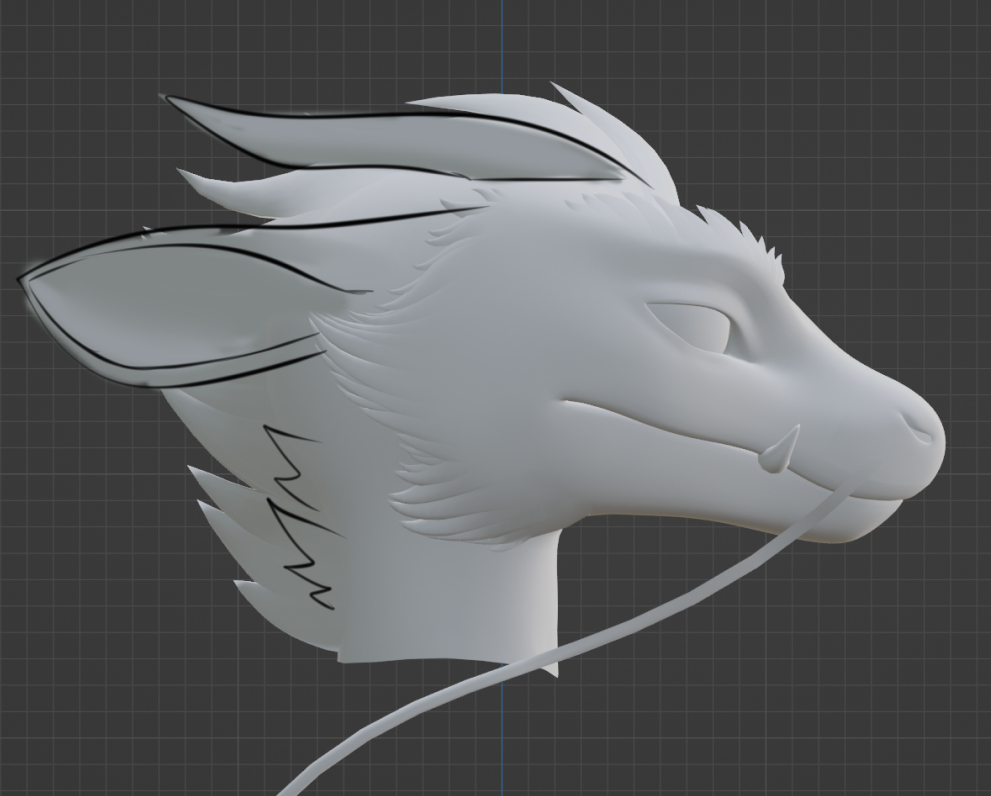Select the nostril on the snout tip

[919, 430]
